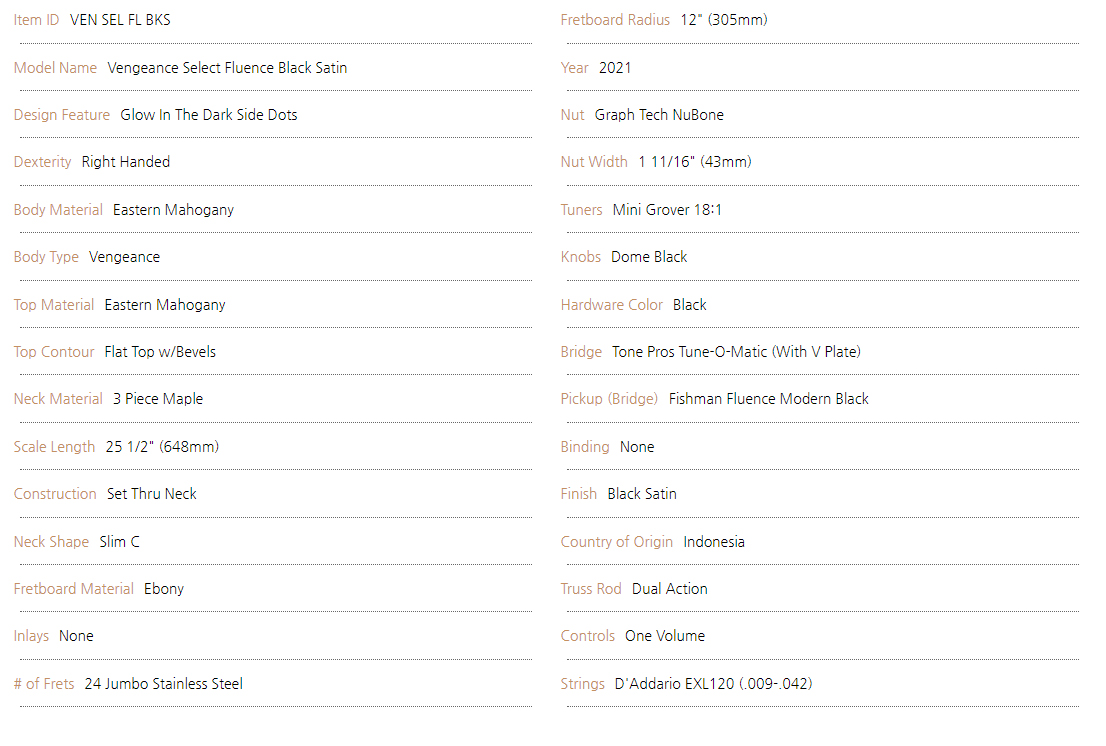
Task: Click the Graph Tech NuBone value
Action: click(x=659, y=115)
